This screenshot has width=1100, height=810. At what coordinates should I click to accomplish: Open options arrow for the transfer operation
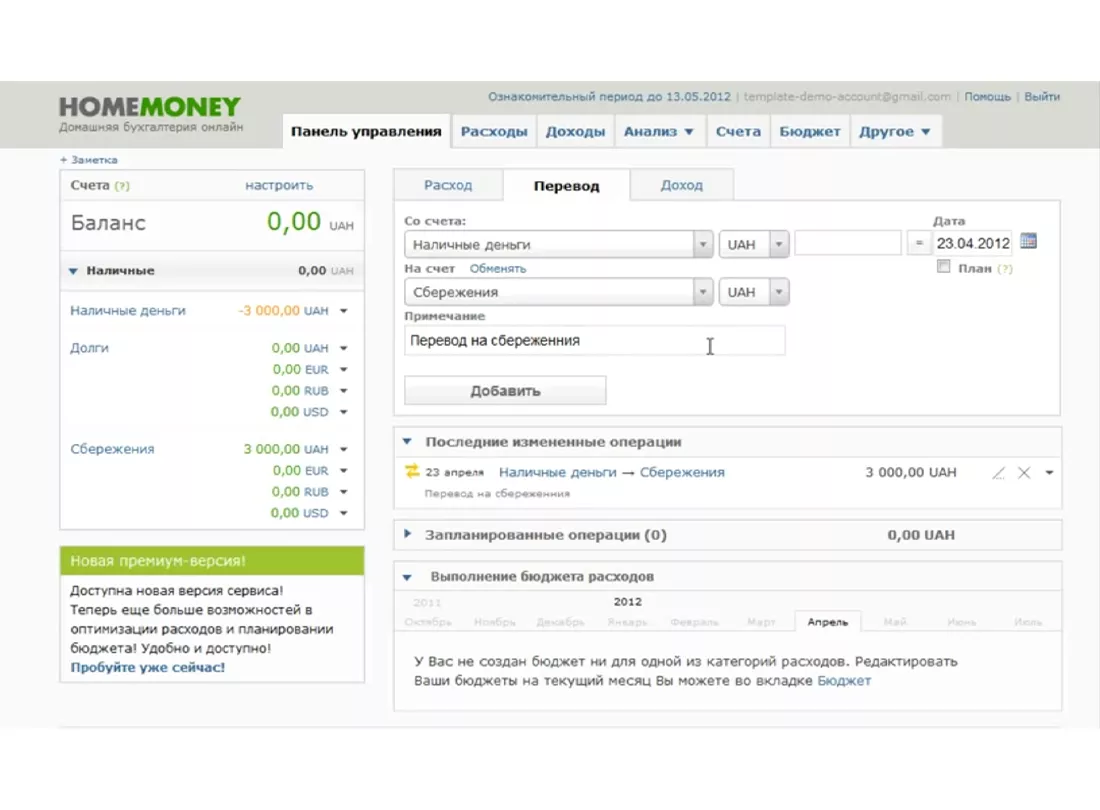1049,473
